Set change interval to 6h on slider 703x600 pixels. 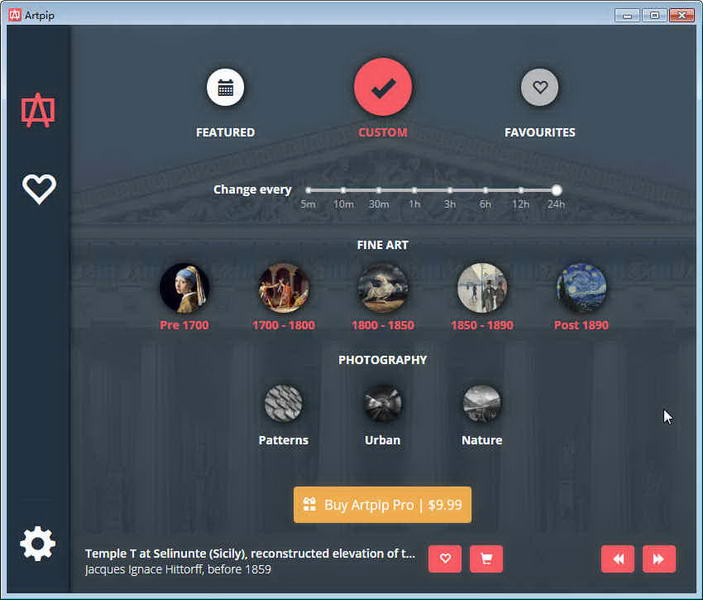coord(485,190)
